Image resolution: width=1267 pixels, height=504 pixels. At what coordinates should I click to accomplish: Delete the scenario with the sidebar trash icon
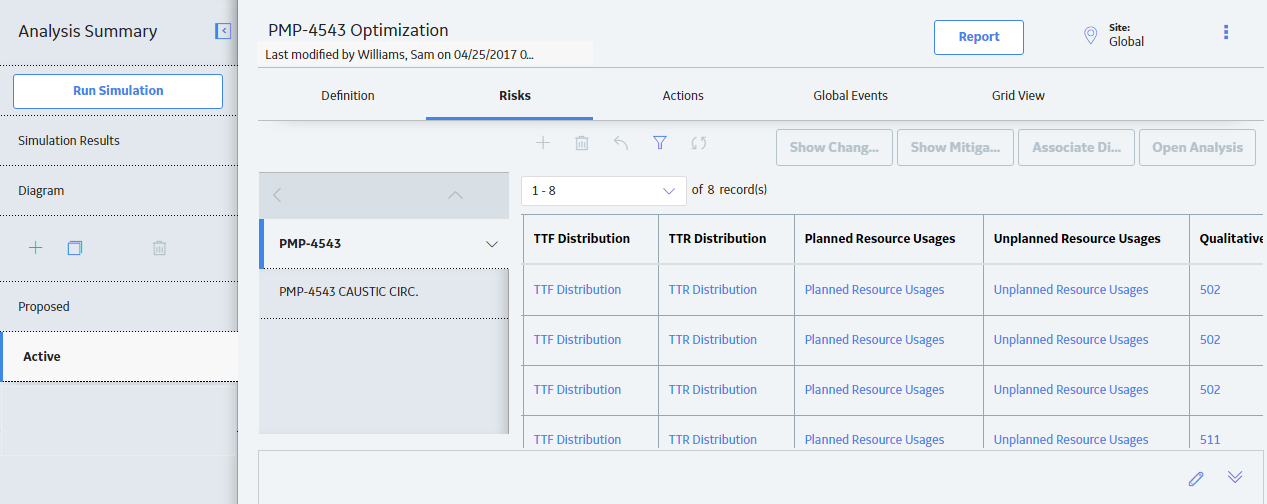click(159, 248)
